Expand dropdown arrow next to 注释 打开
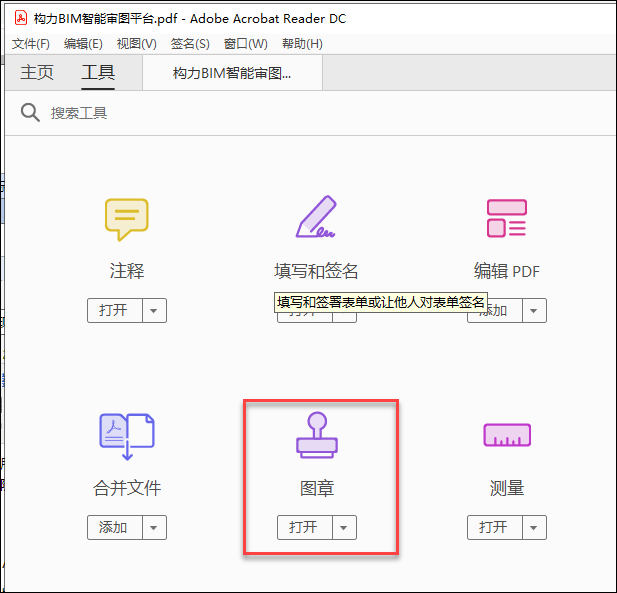Image resolution: width=617 pixels, height=593 pixels. click(154, 310)
